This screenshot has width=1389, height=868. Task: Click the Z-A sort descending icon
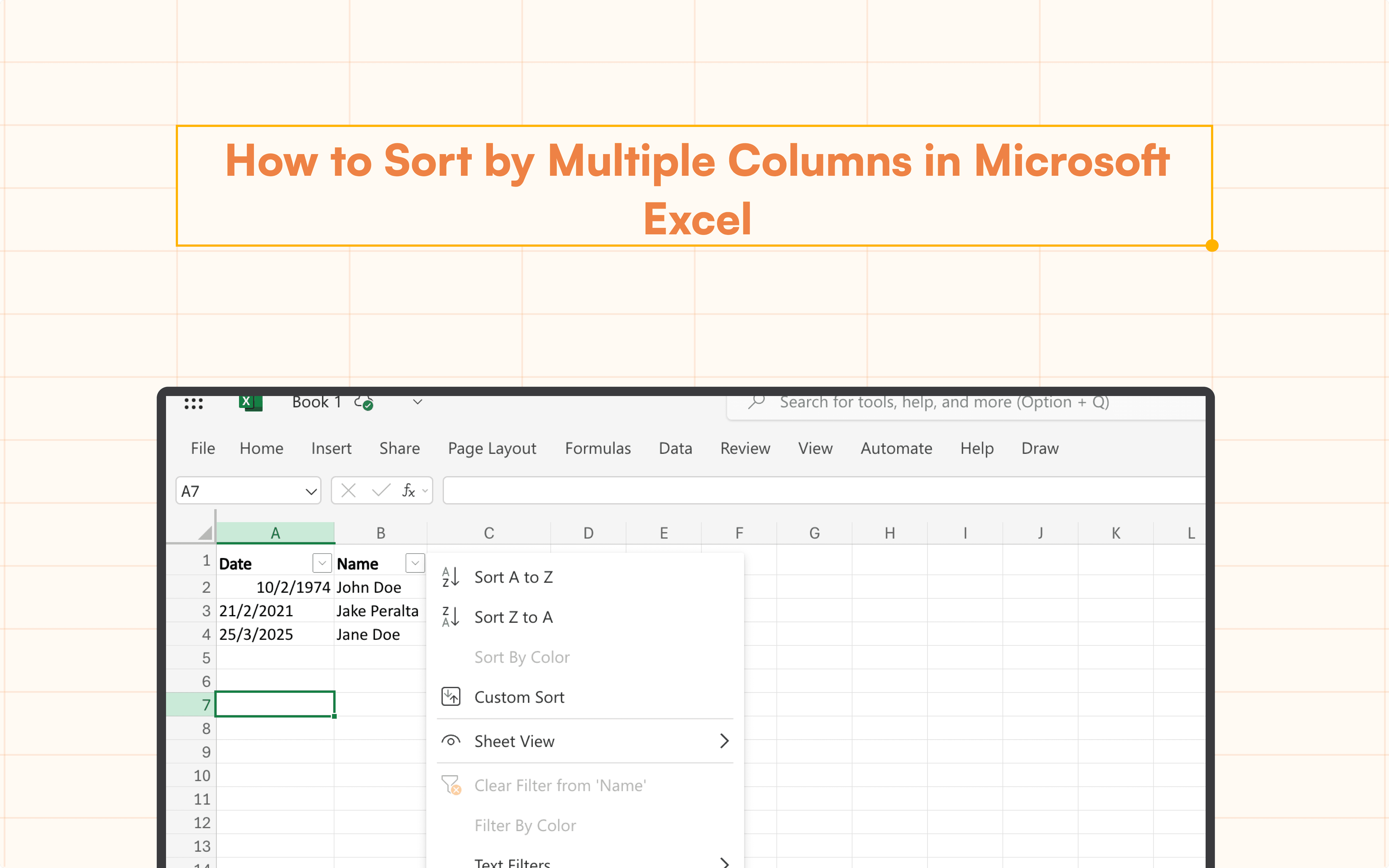(451, 617)
